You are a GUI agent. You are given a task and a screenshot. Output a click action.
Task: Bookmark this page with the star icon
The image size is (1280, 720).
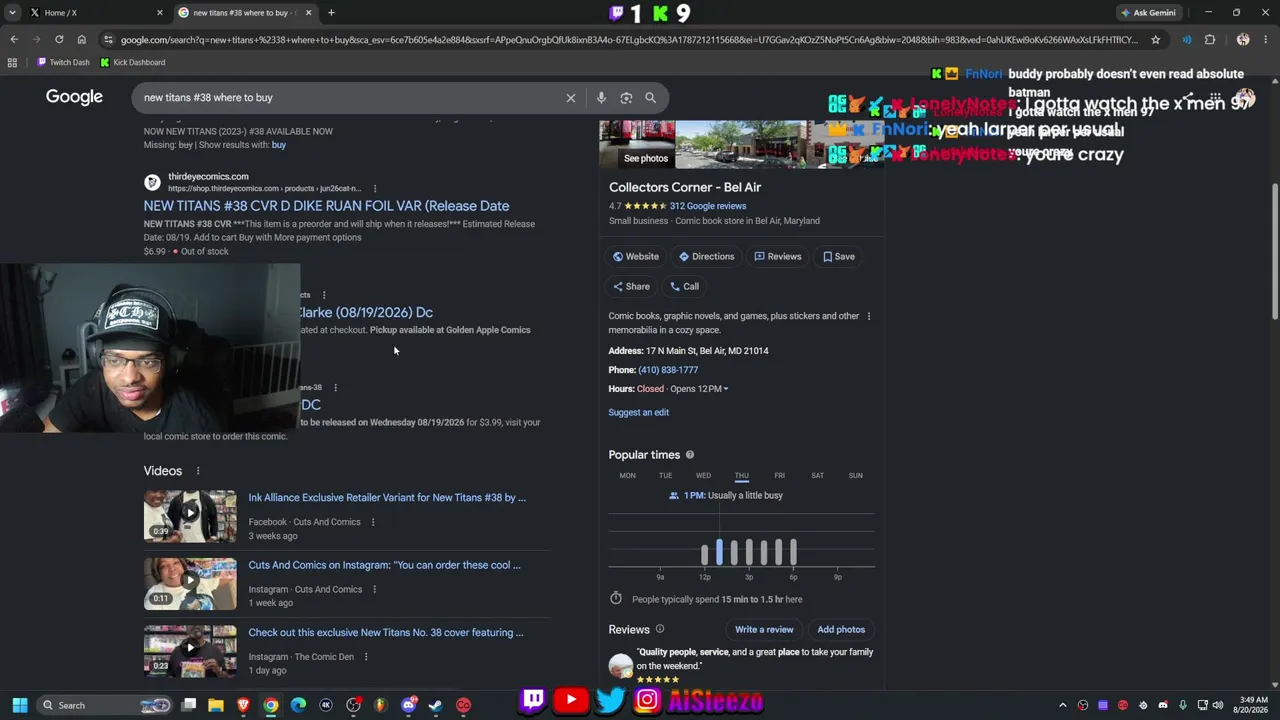click(1155, 40)
